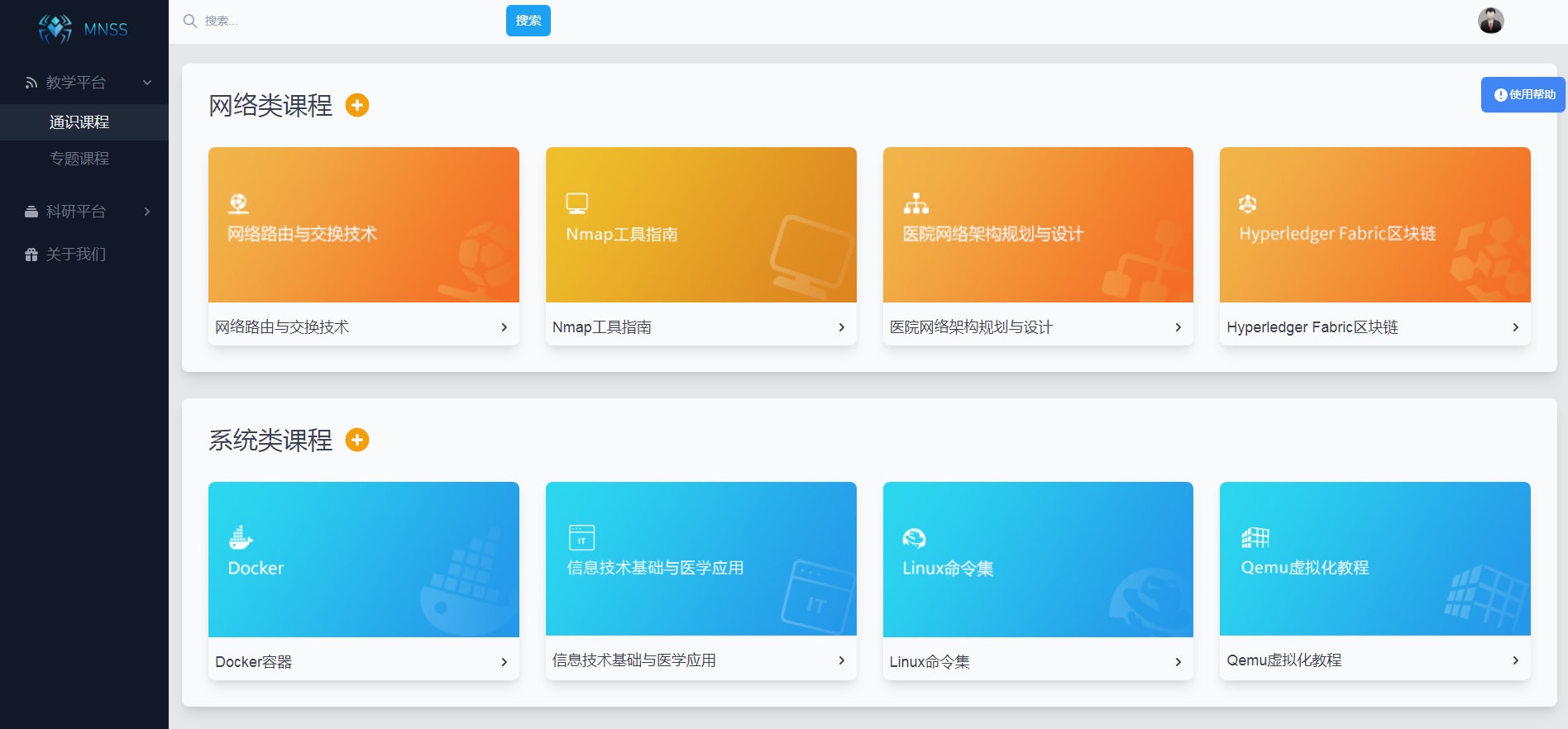Viewport: 1568px width, 729px height.
Task: Click the monitor icon on the Nmap card
Action: tap(576, 203)
